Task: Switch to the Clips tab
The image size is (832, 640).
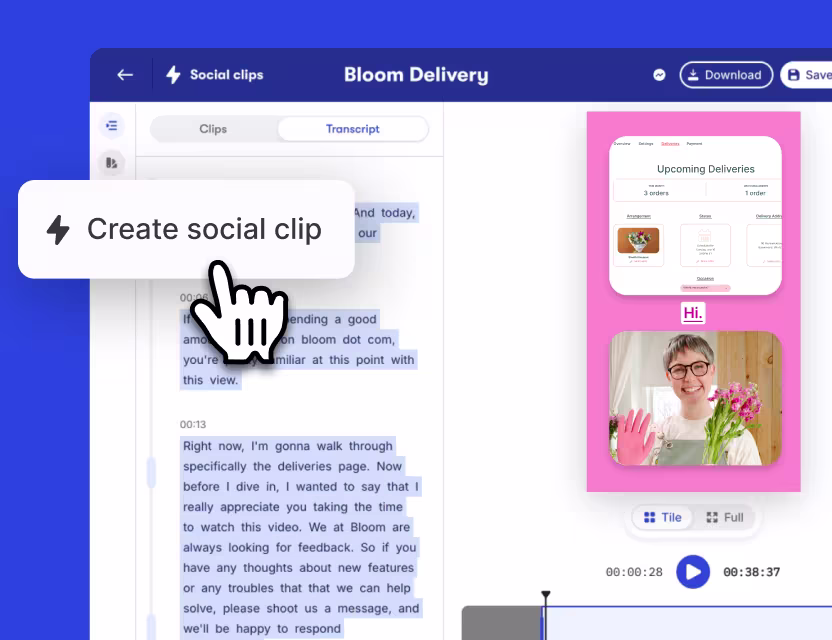Action: (x=213, y=129)
